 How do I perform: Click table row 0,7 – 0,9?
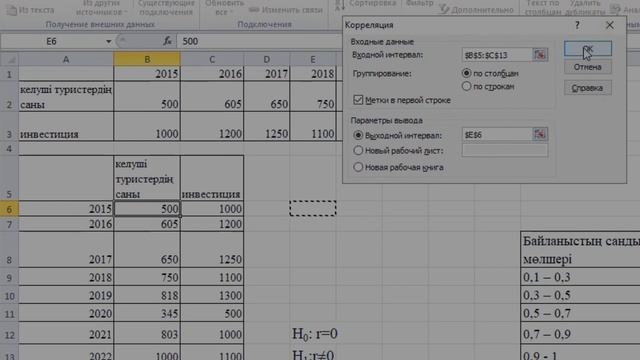580,334
